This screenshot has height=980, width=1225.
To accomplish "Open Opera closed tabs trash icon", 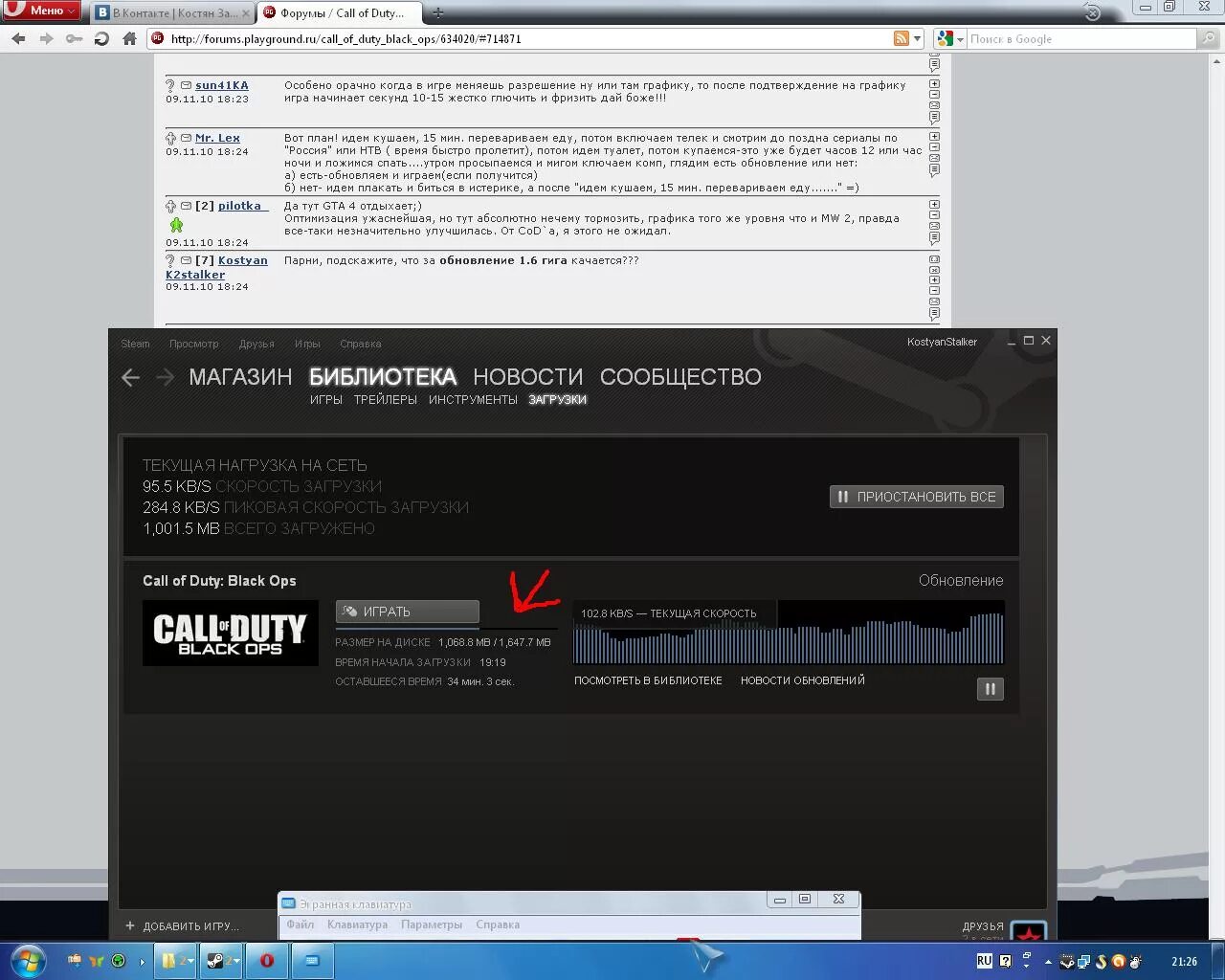I will coord(1093,13).
